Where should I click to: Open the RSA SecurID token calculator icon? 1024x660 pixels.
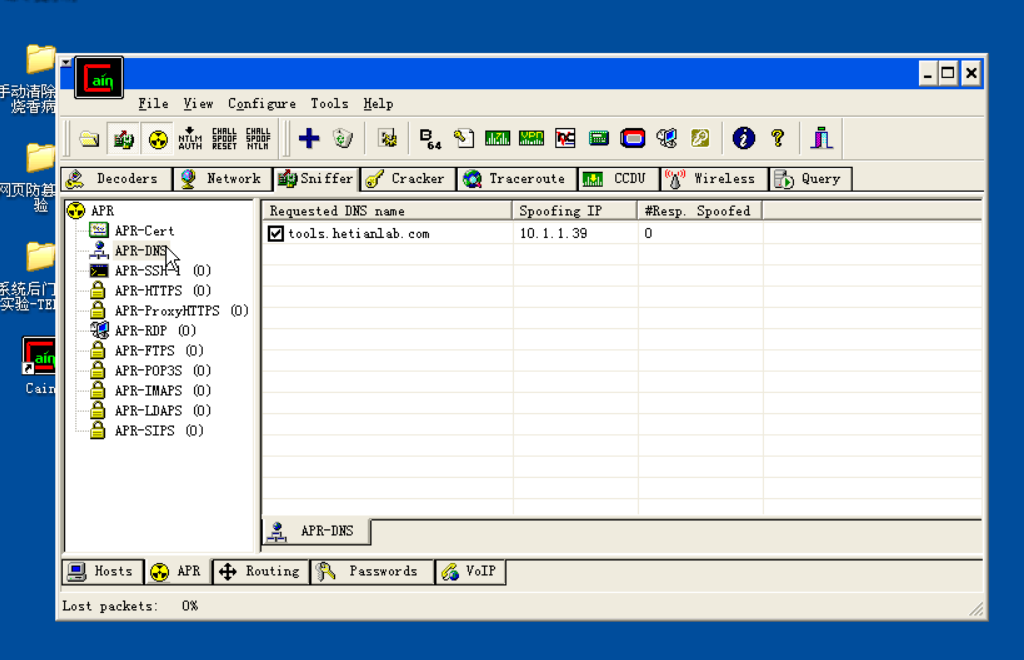click(632, 138)
